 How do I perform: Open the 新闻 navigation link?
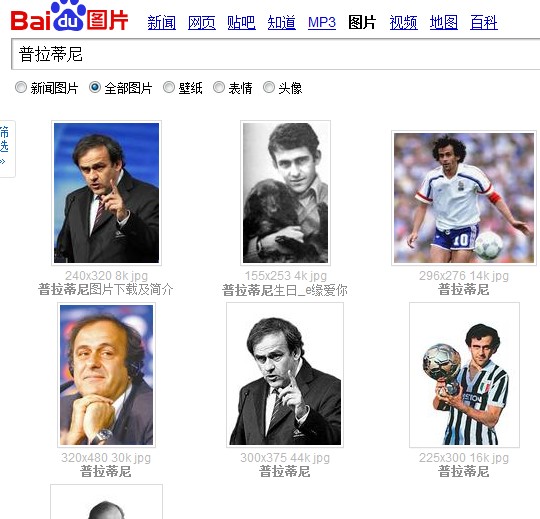162,23
